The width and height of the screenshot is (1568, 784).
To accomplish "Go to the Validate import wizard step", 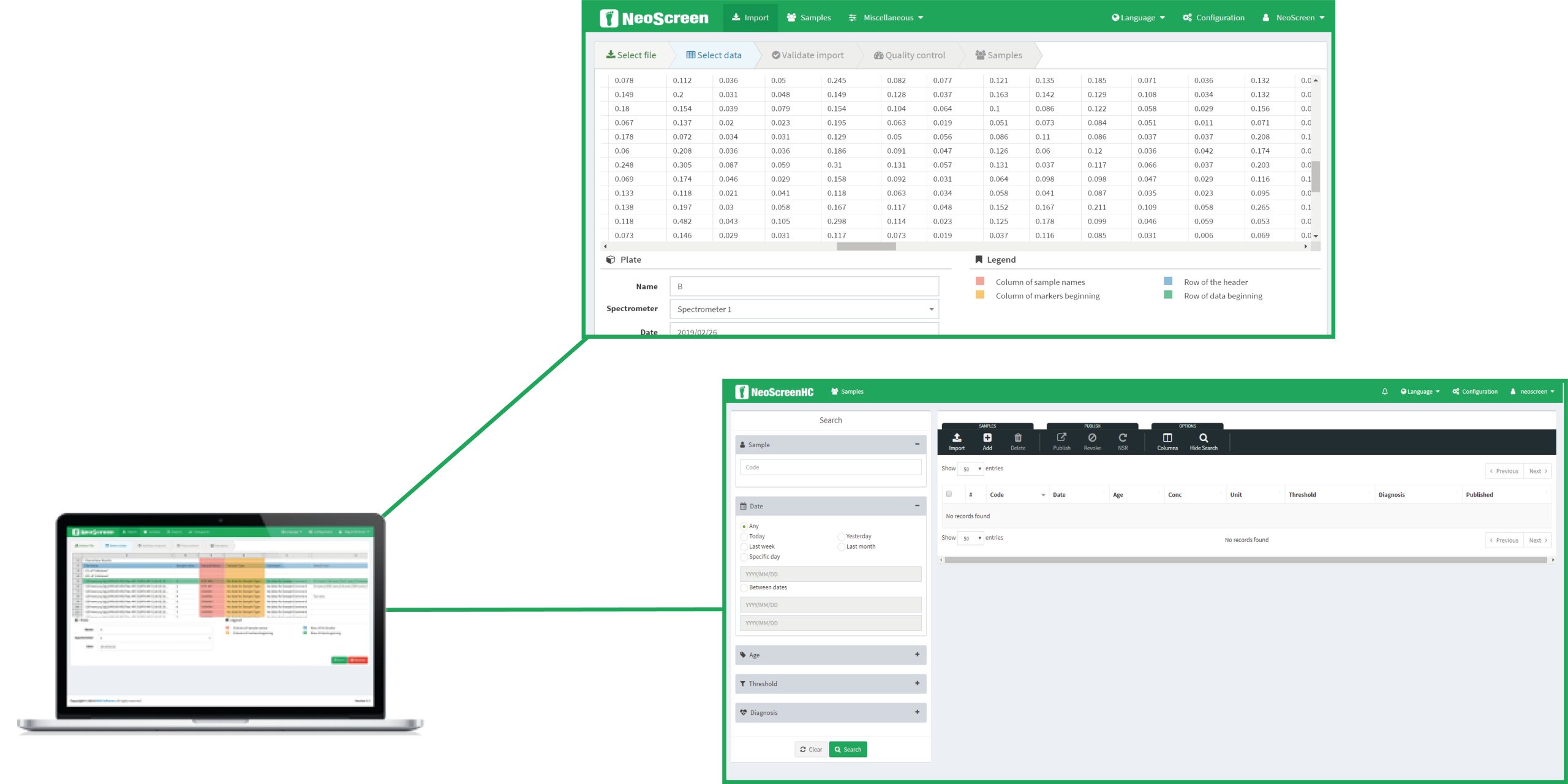I will (808, 55).
